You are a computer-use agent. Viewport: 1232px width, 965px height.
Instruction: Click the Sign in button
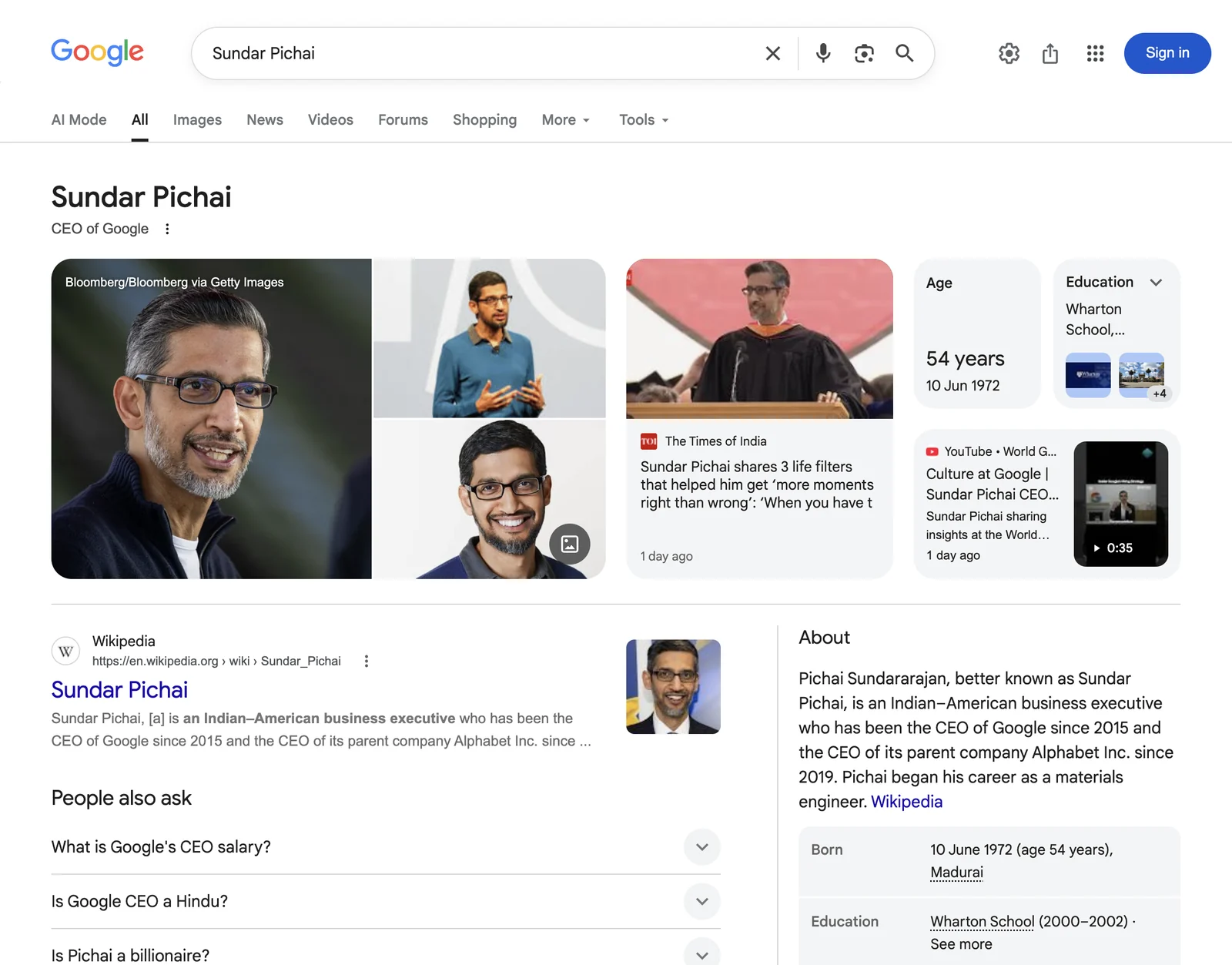(x=1167, y=53)
